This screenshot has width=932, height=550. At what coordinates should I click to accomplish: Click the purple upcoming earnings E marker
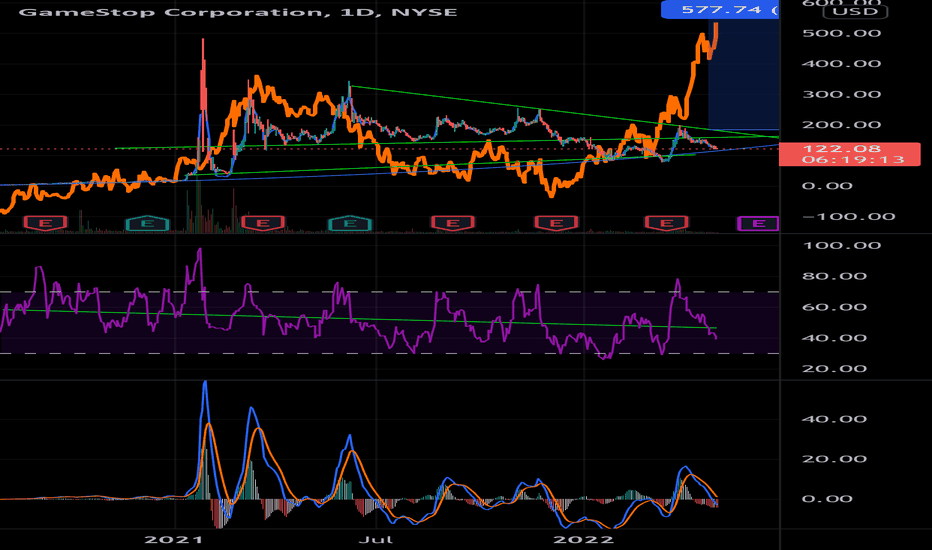pyautogui.click(x=758, y=224)
